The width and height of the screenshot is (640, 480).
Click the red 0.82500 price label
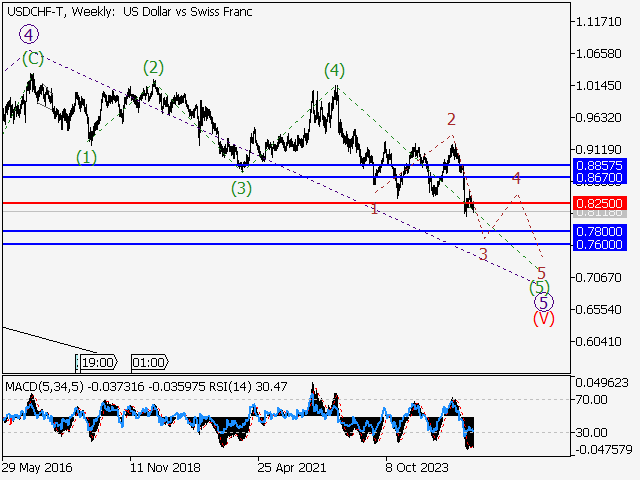(599, 203)
